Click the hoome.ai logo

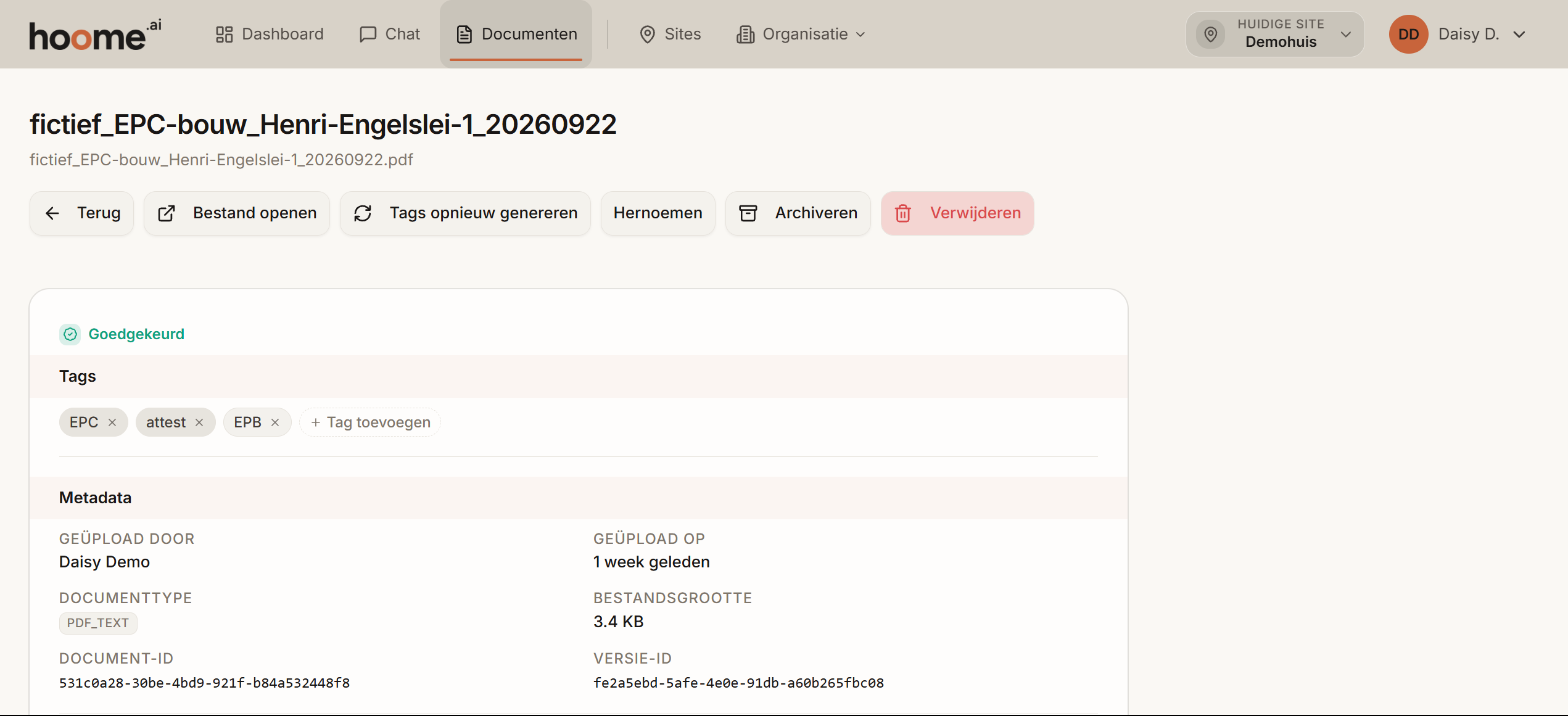coord(95,34)
